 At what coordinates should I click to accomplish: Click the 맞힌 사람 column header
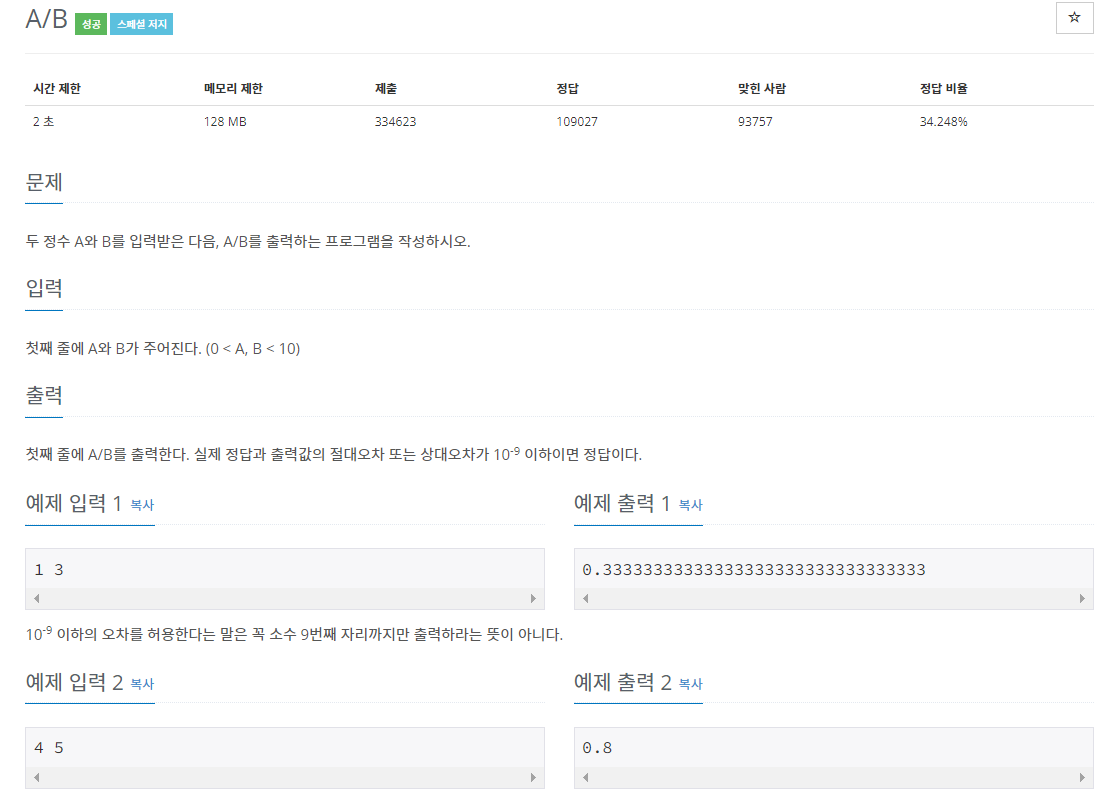(762, 89)
